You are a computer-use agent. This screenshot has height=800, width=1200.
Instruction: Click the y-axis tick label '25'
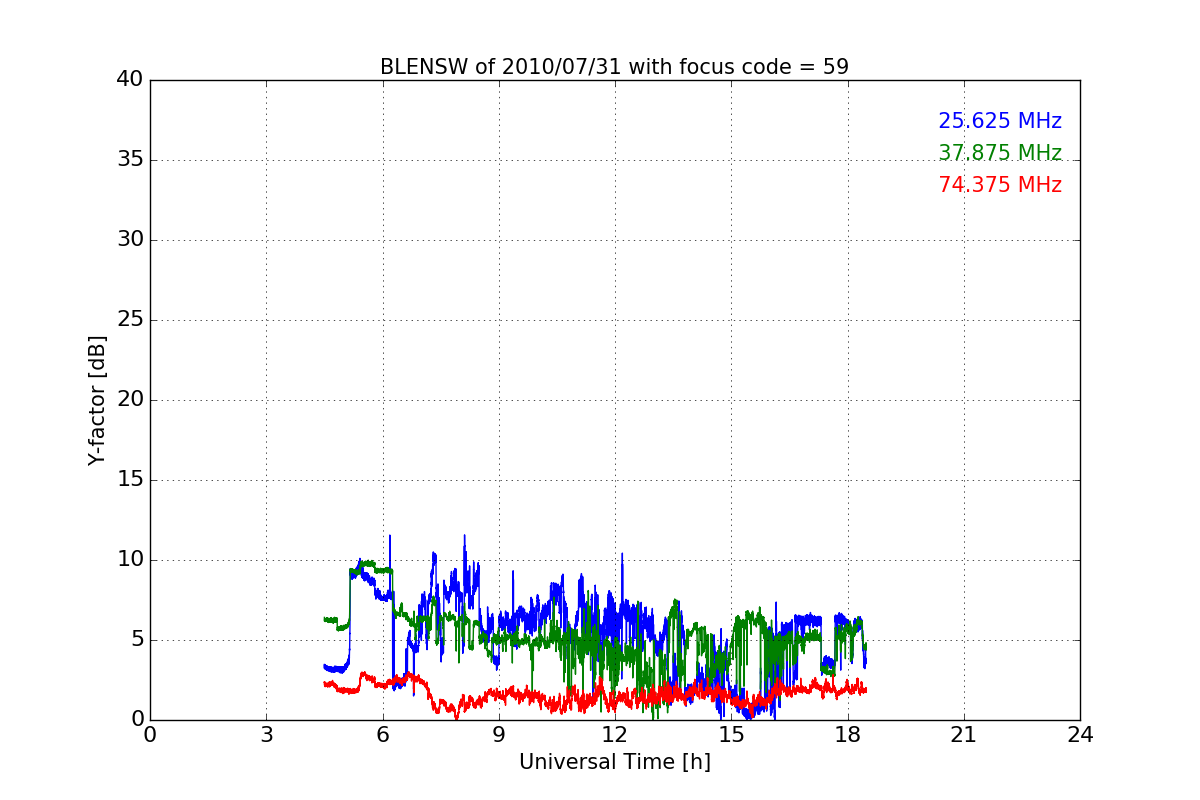coord(130,320)
